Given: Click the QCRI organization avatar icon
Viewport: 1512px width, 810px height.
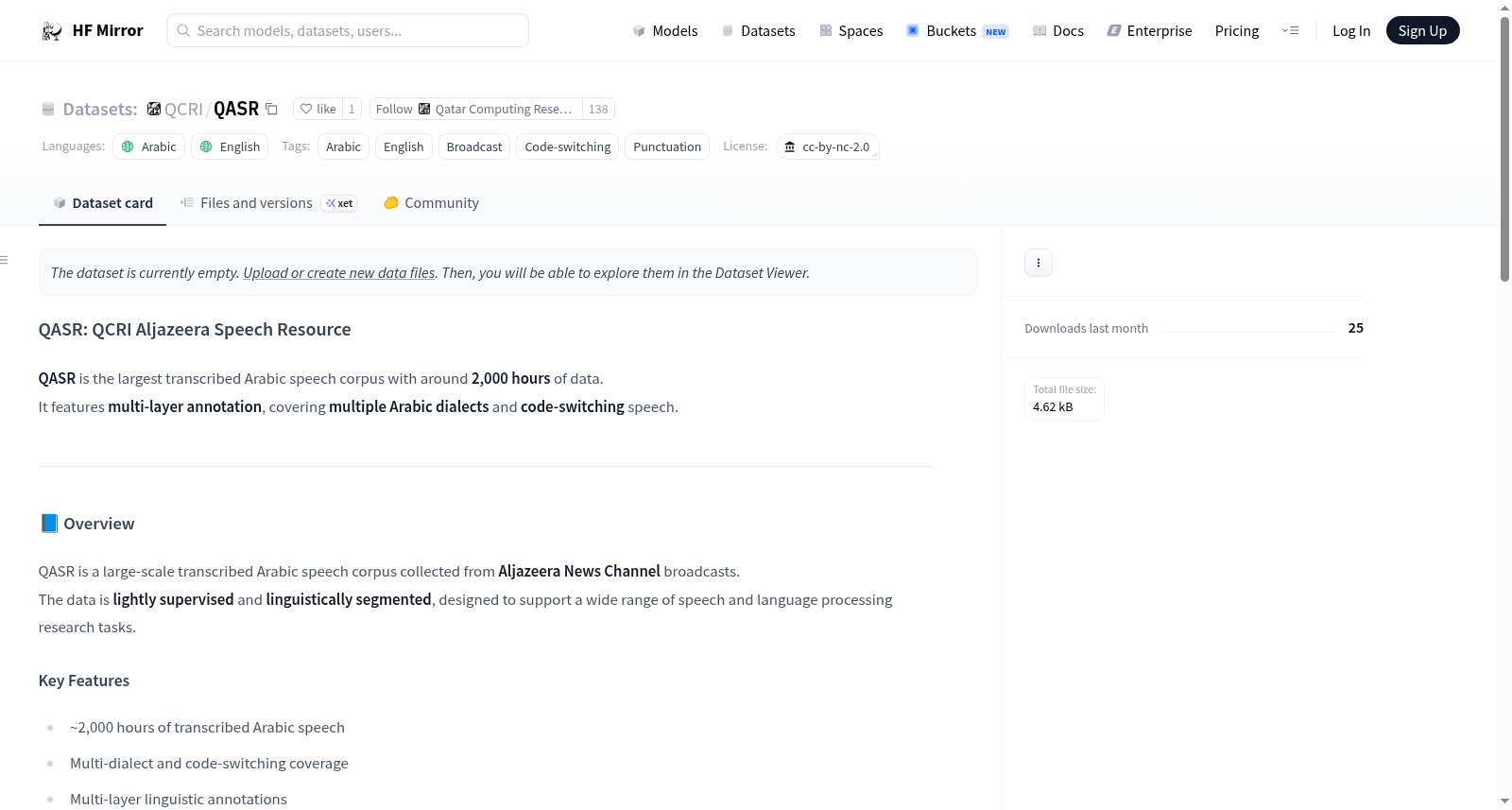Looking at the screenshot, I should [154, 109].
